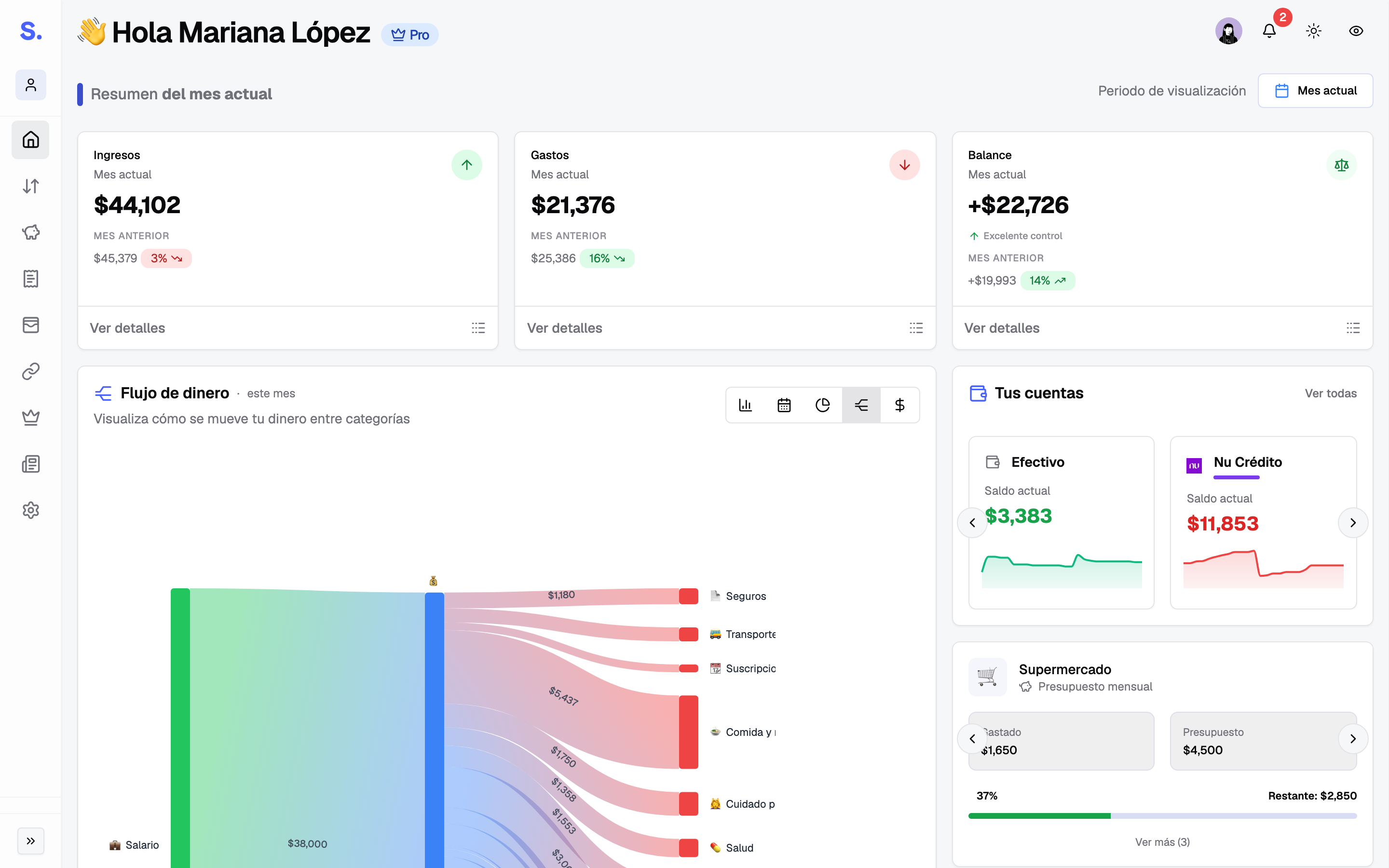Show previous account in Tus cuentas

click(972, 522)
